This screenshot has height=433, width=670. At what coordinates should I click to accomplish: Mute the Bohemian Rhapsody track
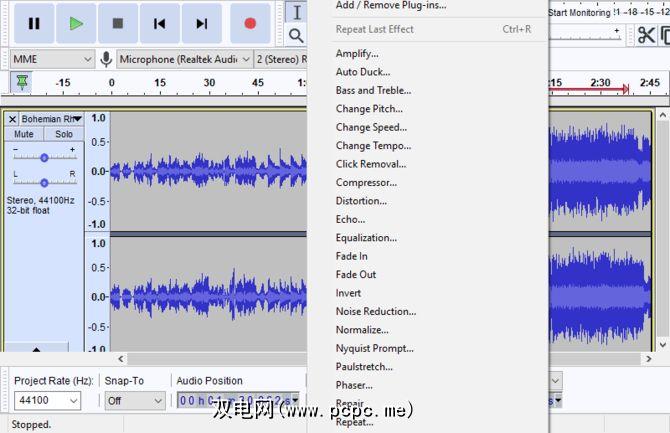click(x=24, y=134)
